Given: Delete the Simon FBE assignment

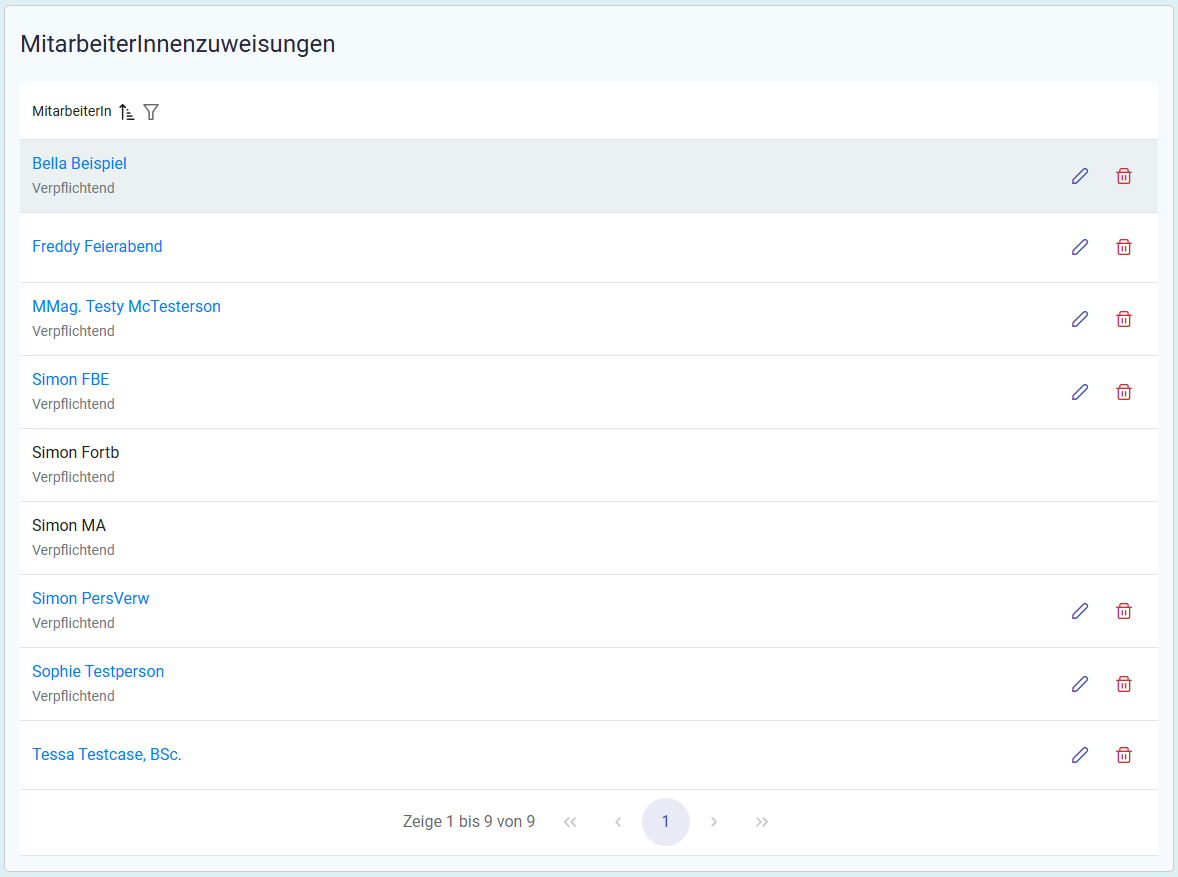Looking at the screenshot, I should (x=1123, y=392).
